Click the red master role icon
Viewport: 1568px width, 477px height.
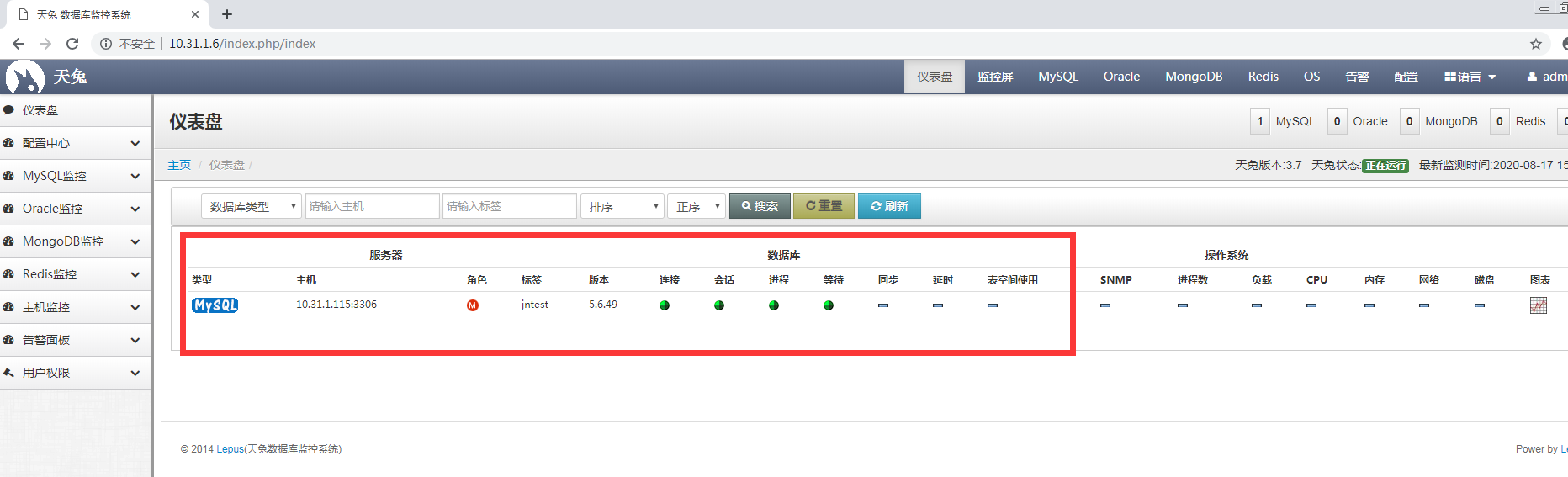pyautogui.click(x=473, y=305)
